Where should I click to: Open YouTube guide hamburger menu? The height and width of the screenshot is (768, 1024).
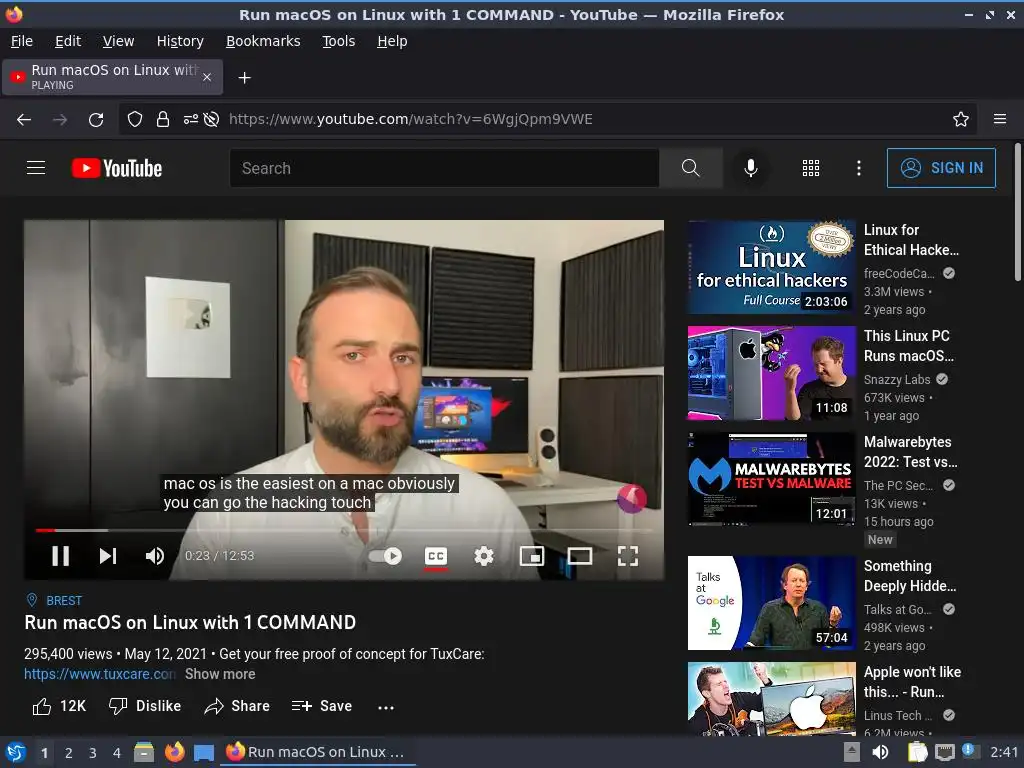pos(36,168)
